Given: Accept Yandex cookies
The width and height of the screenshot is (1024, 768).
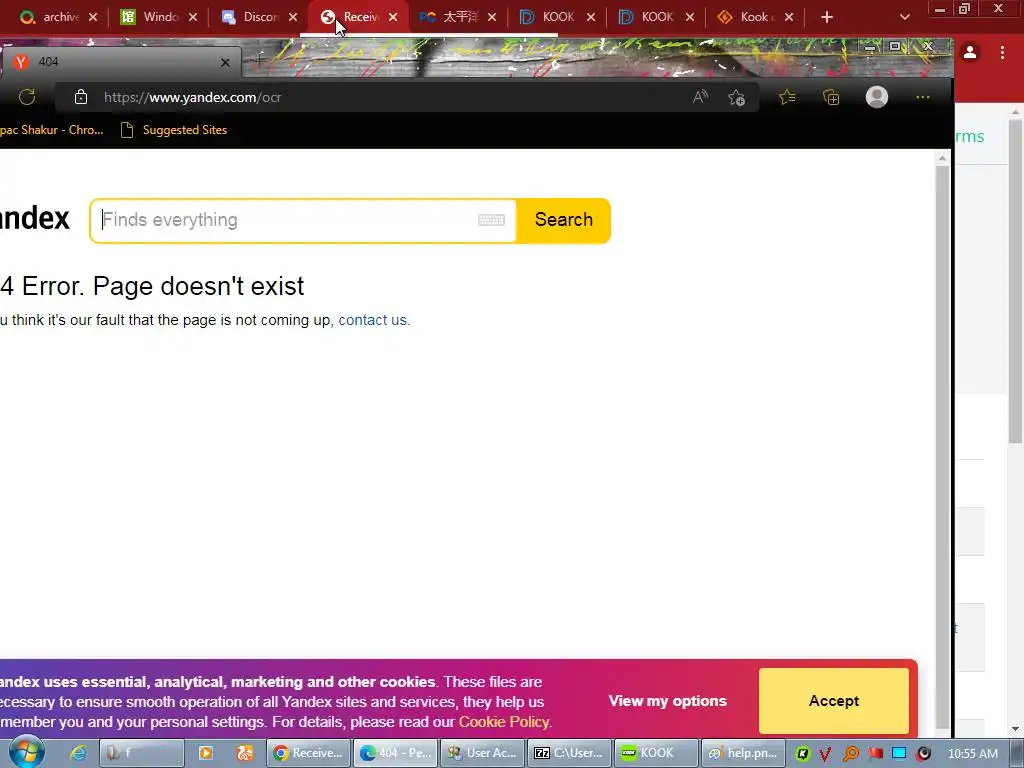Looking at the screenshot, I should [x=833, y=701].
